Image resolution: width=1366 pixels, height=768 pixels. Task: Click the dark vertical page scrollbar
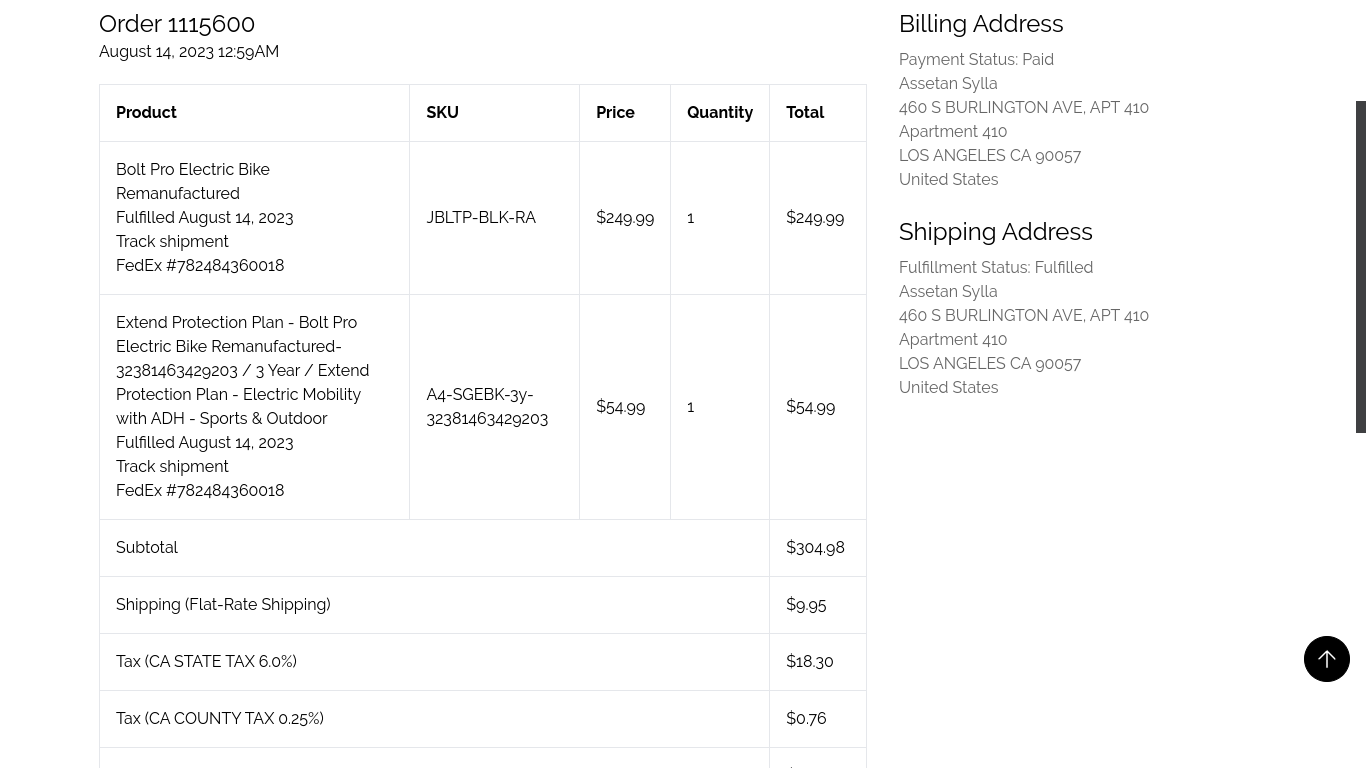1360,267
